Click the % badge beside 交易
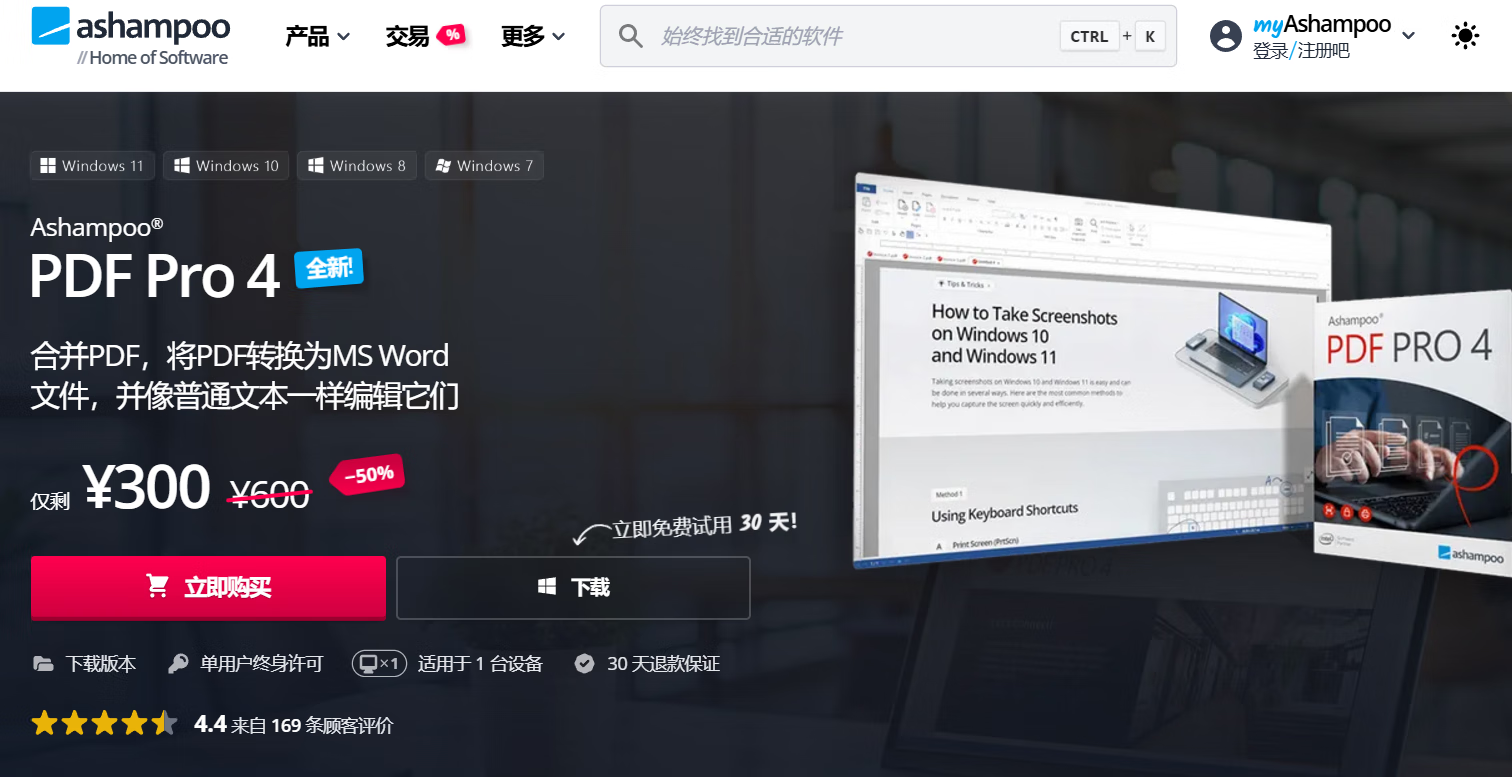 coord(452,35)
